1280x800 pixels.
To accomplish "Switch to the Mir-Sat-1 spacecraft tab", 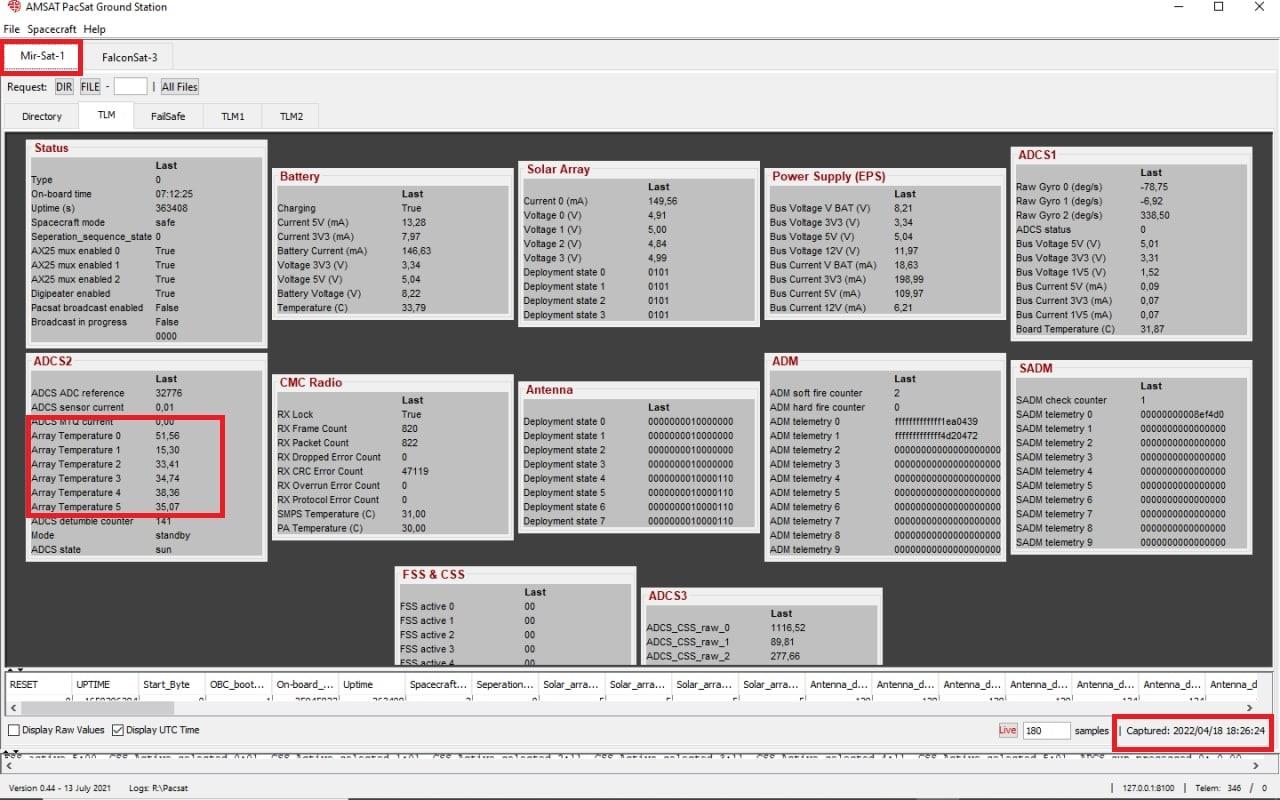I will tap(42, 56).
